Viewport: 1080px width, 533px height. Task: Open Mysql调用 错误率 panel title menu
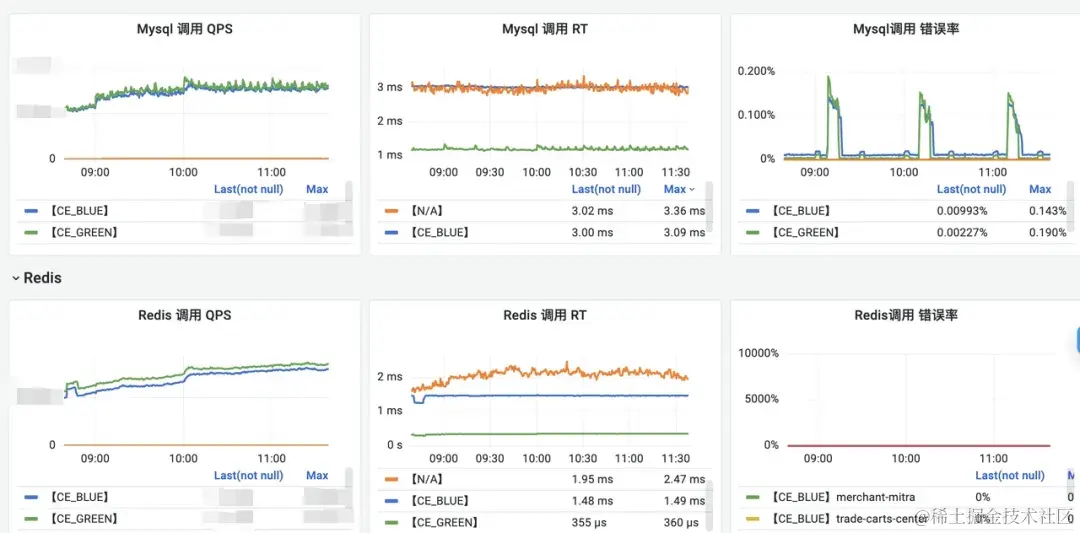click(x=906, y=30)
